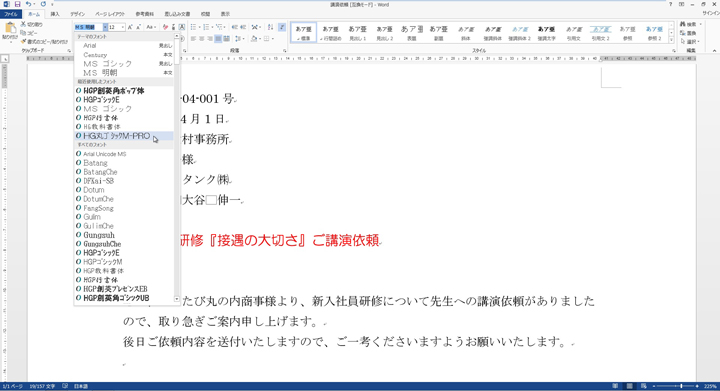Click the multilevel list icon

[x=220, y=28]
